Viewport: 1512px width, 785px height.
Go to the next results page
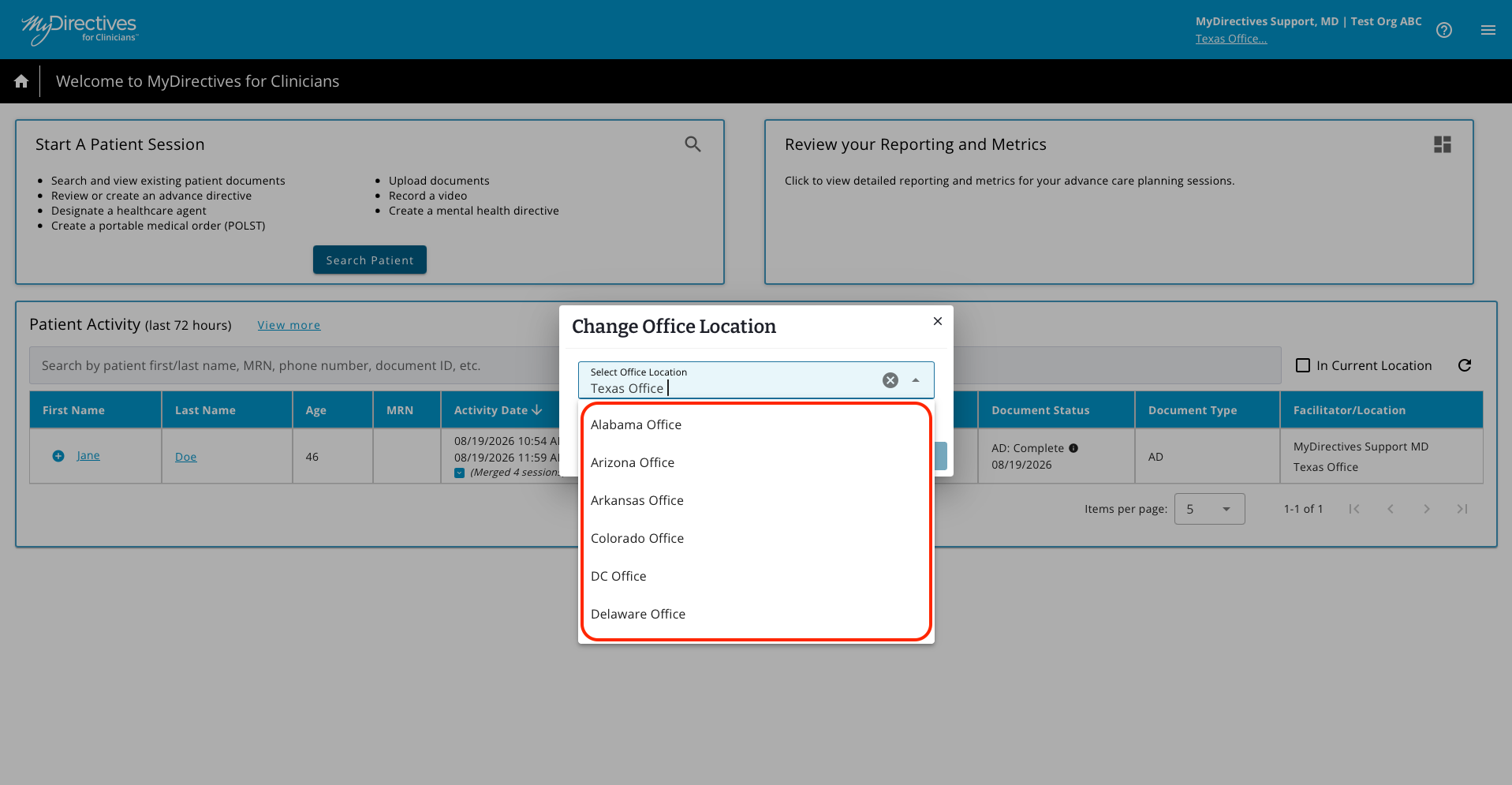pos(1427,509)
